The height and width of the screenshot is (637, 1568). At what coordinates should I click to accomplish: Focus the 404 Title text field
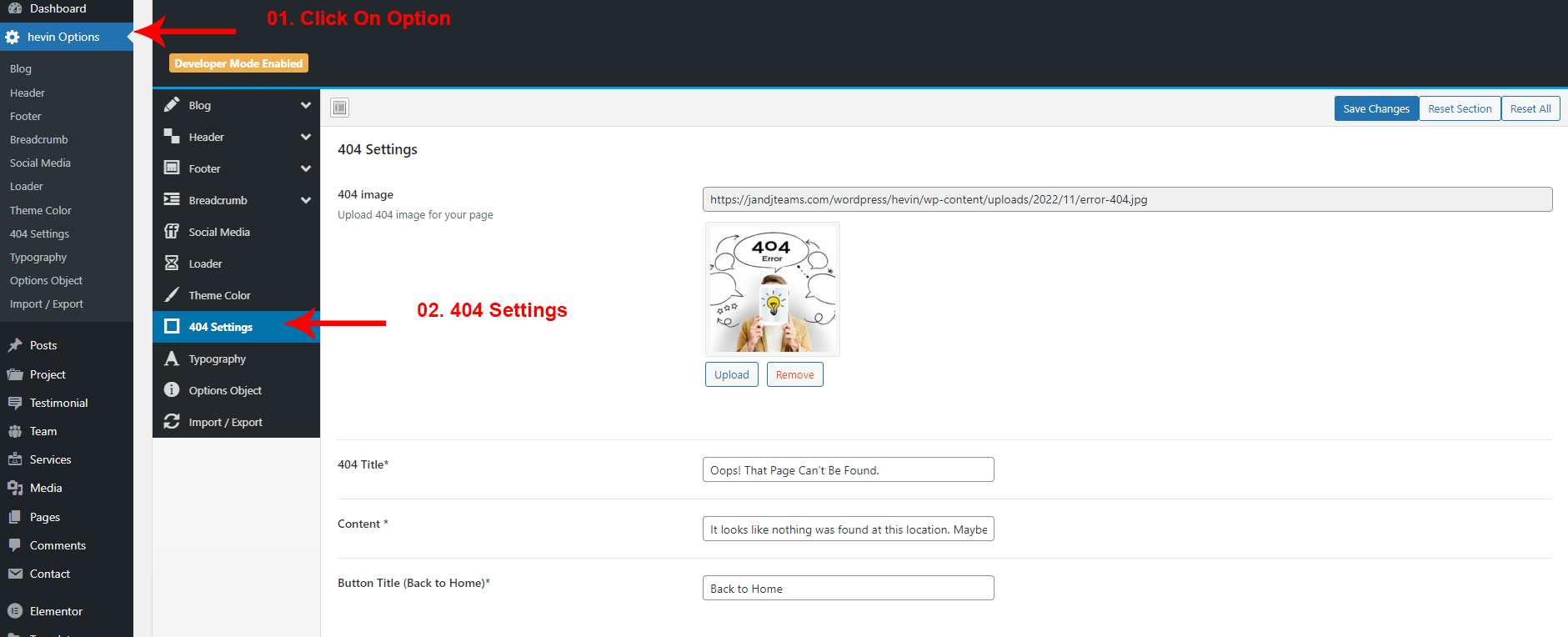point(848,470)
